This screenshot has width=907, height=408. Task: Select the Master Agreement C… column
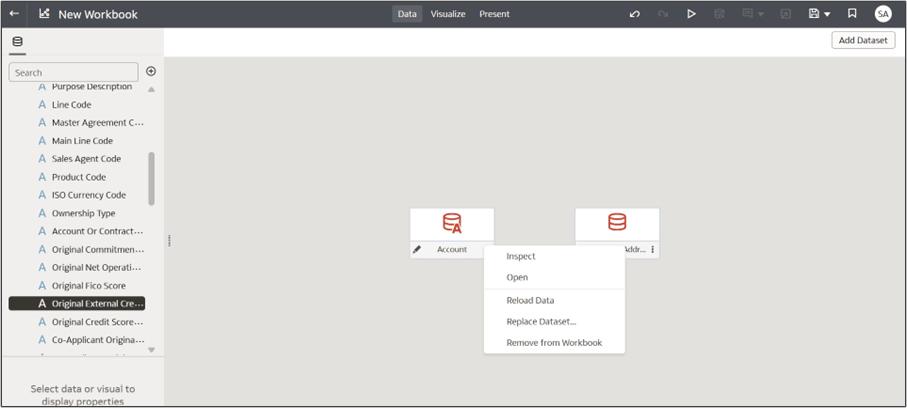pos(98,123)
